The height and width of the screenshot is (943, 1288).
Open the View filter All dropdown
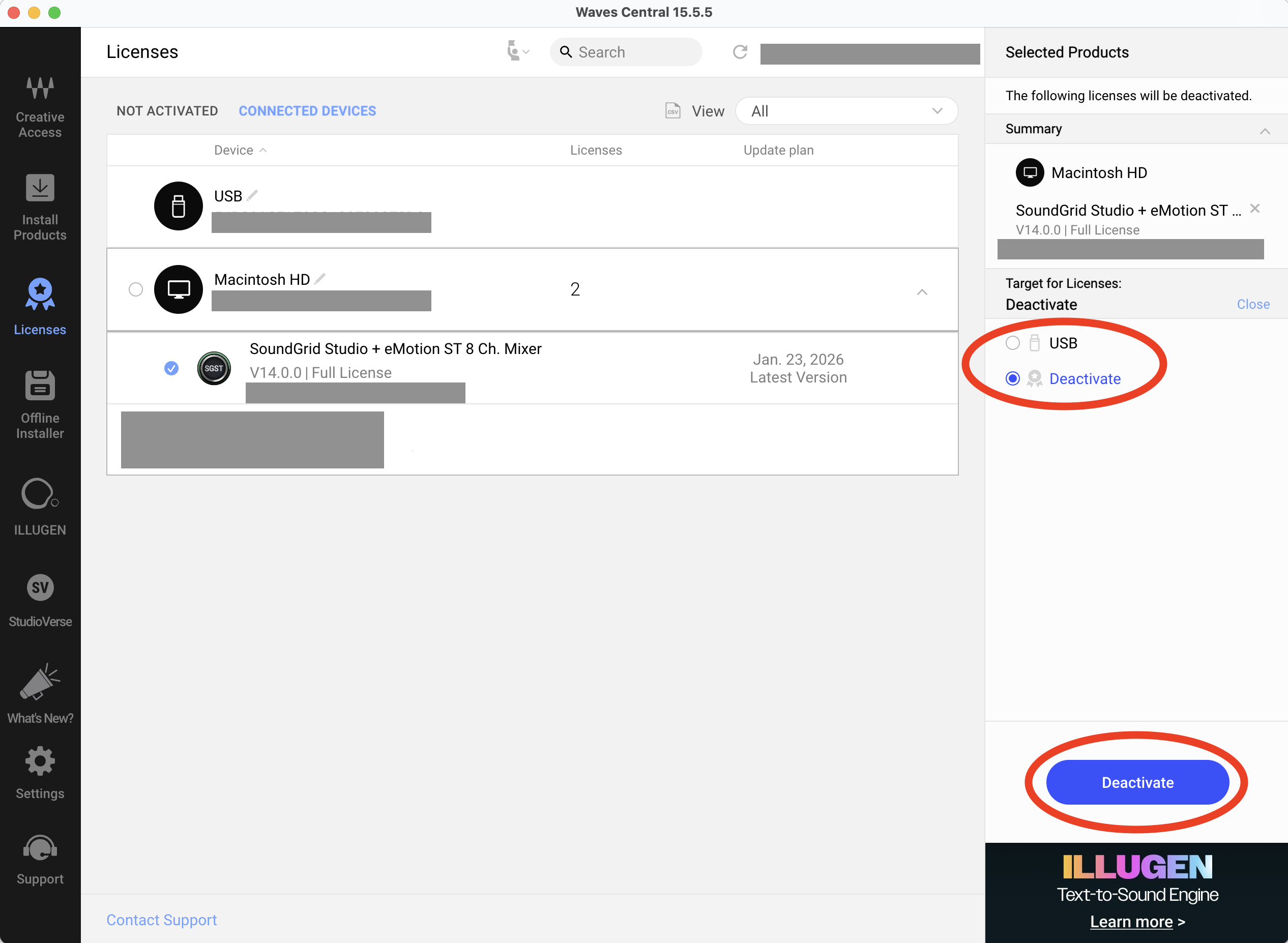(x=846, y=111)
